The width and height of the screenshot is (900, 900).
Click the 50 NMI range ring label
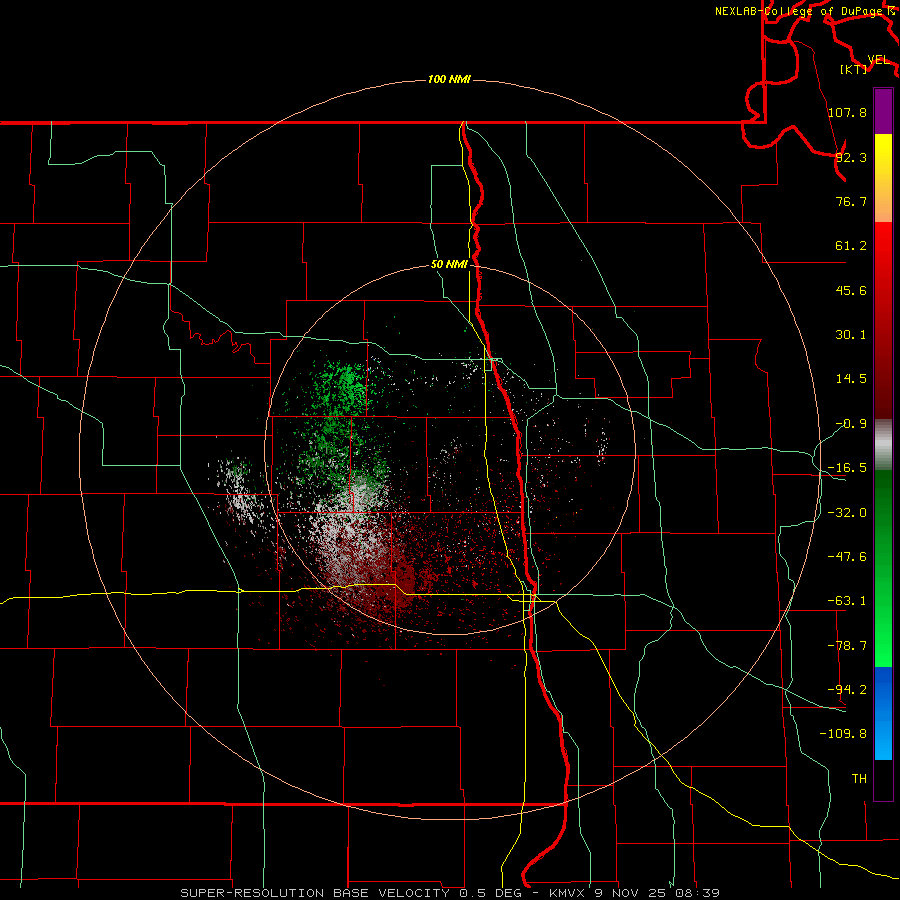[x=449, y=265]
